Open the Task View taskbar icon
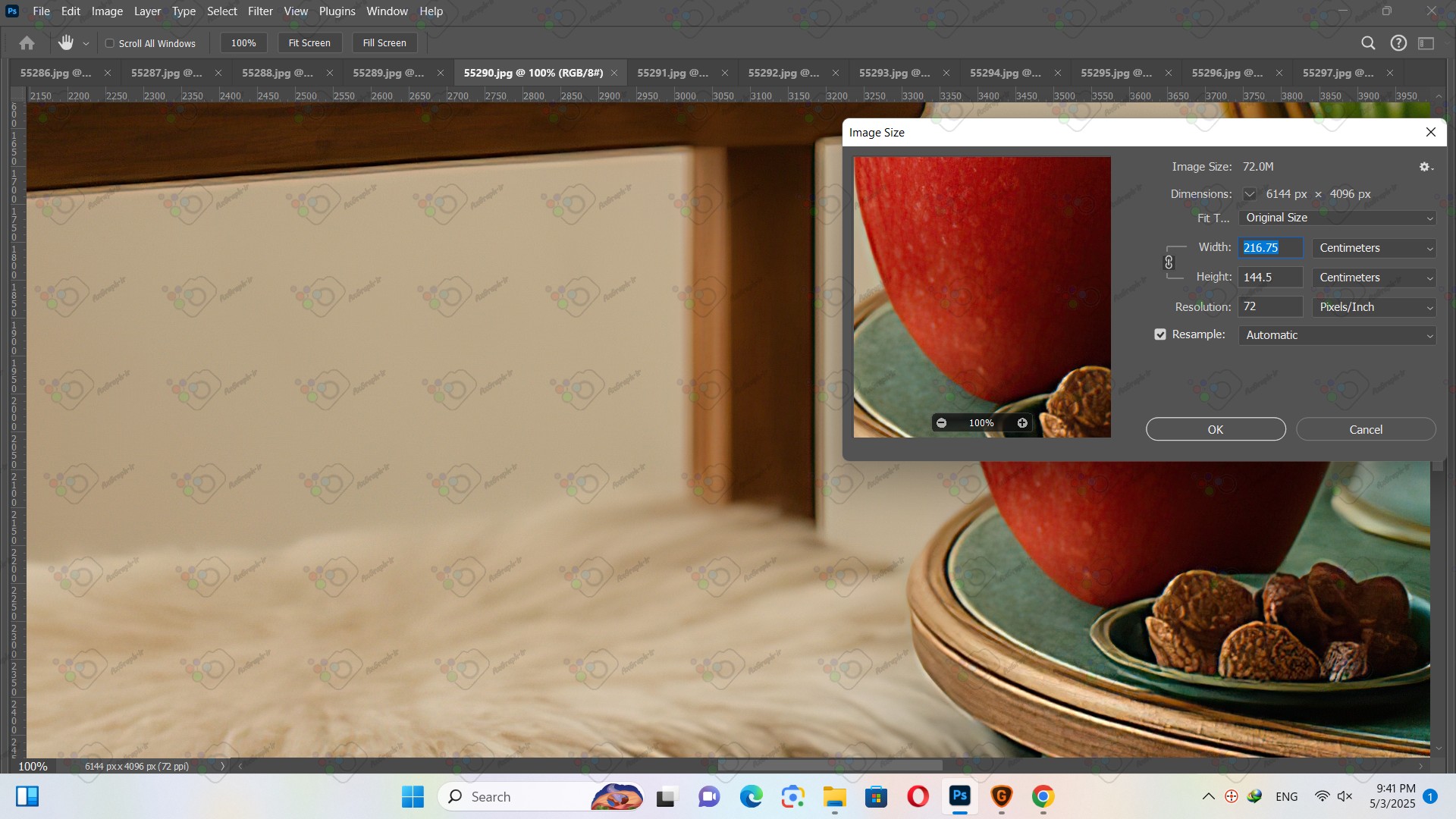This screenshot has width=1456, height=819. [666, 797]
